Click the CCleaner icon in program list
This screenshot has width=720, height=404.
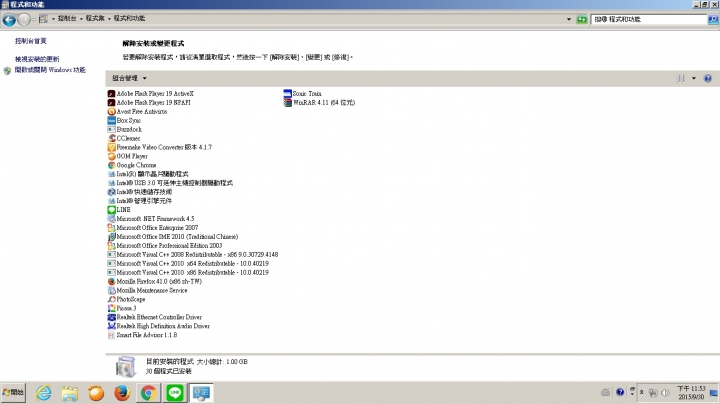111,138
